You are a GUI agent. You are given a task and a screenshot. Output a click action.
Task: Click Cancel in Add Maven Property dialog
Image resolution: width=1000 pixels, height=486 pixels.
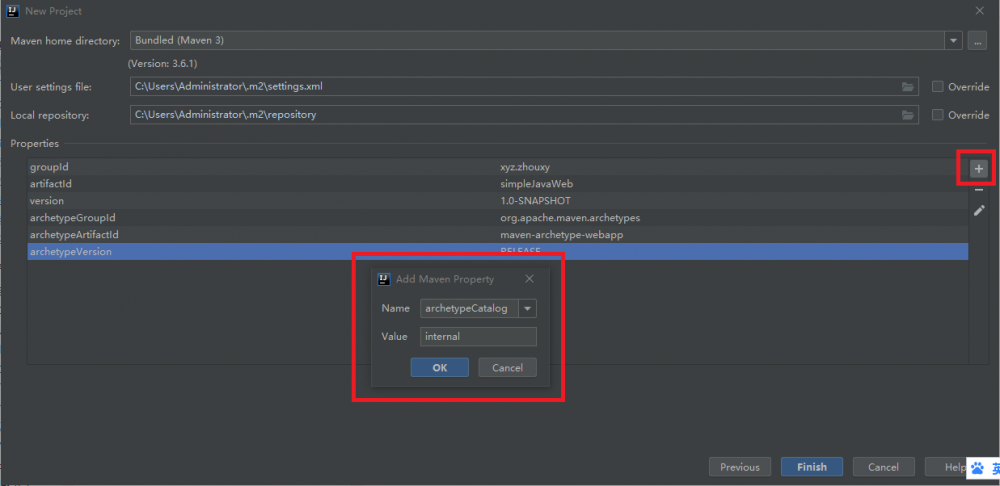pyautogui.click(x=508, y=367)
